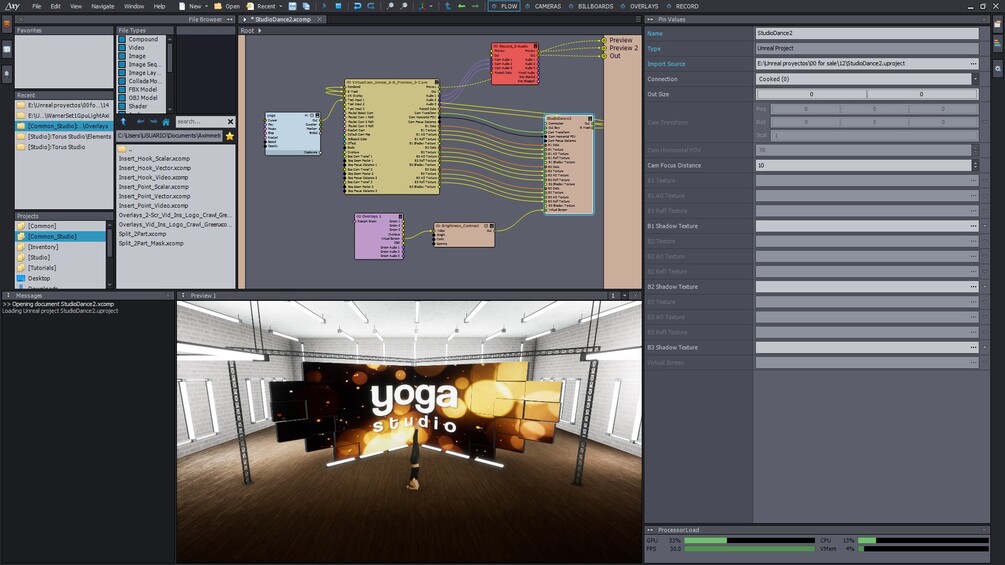The width and height of the screenshot is (1005, 565).
Task: Open the Navigate menu
Action: (103, 6)
